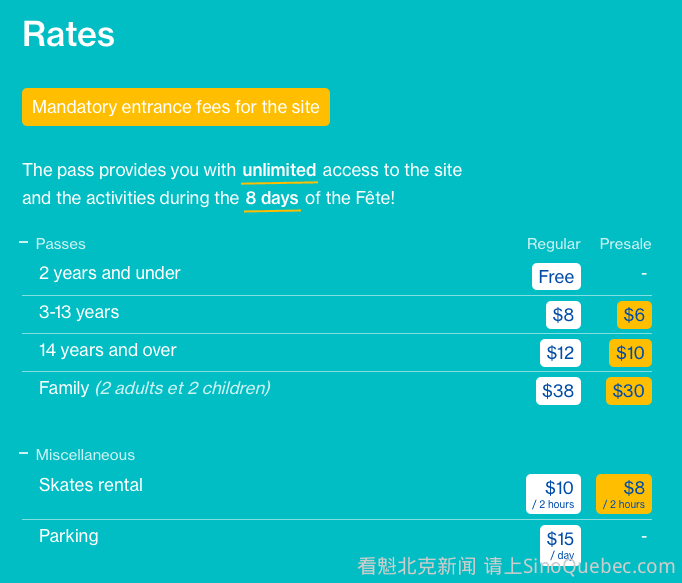
Task: Select the $10 presale price for 14 years and over
Action: click(630, 353)
